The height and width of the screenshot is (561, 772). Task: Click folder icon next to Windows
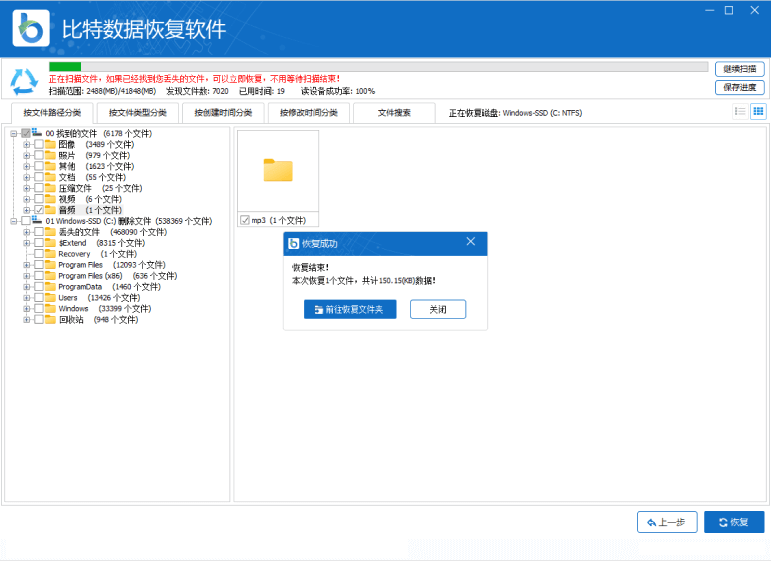coord(50,308)
